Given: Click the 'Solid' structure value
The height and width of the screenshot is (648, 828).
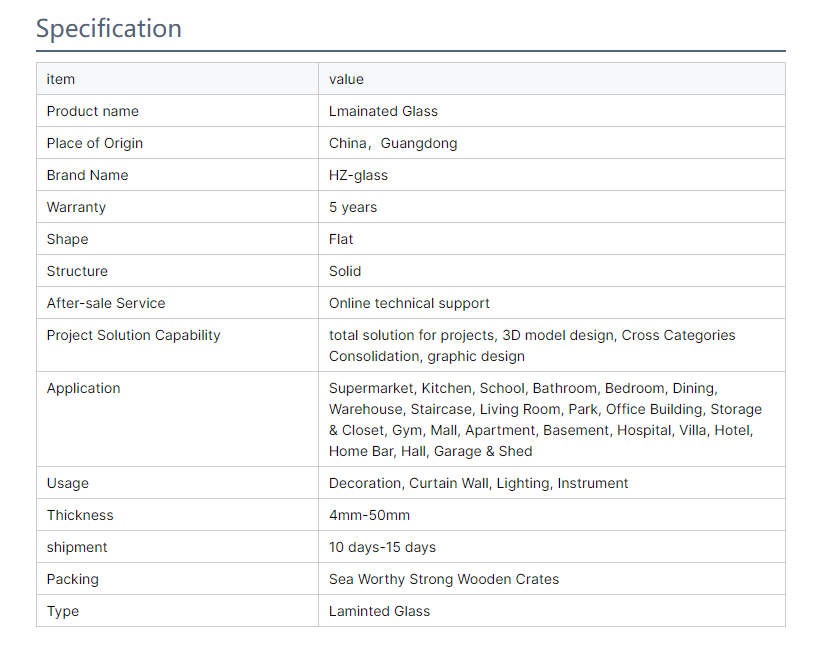Looking at the screenshot, I should pyautogui.click(x=345, y=271).
